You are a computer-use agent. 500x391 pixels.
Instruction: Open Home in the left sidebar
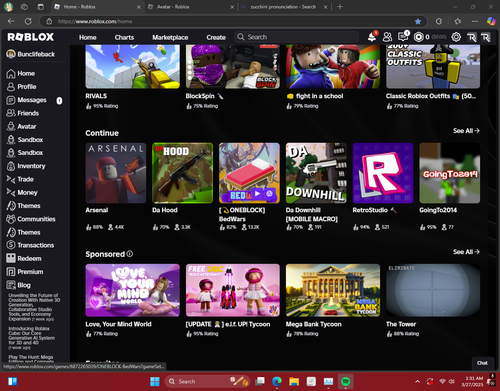(21, 73)
